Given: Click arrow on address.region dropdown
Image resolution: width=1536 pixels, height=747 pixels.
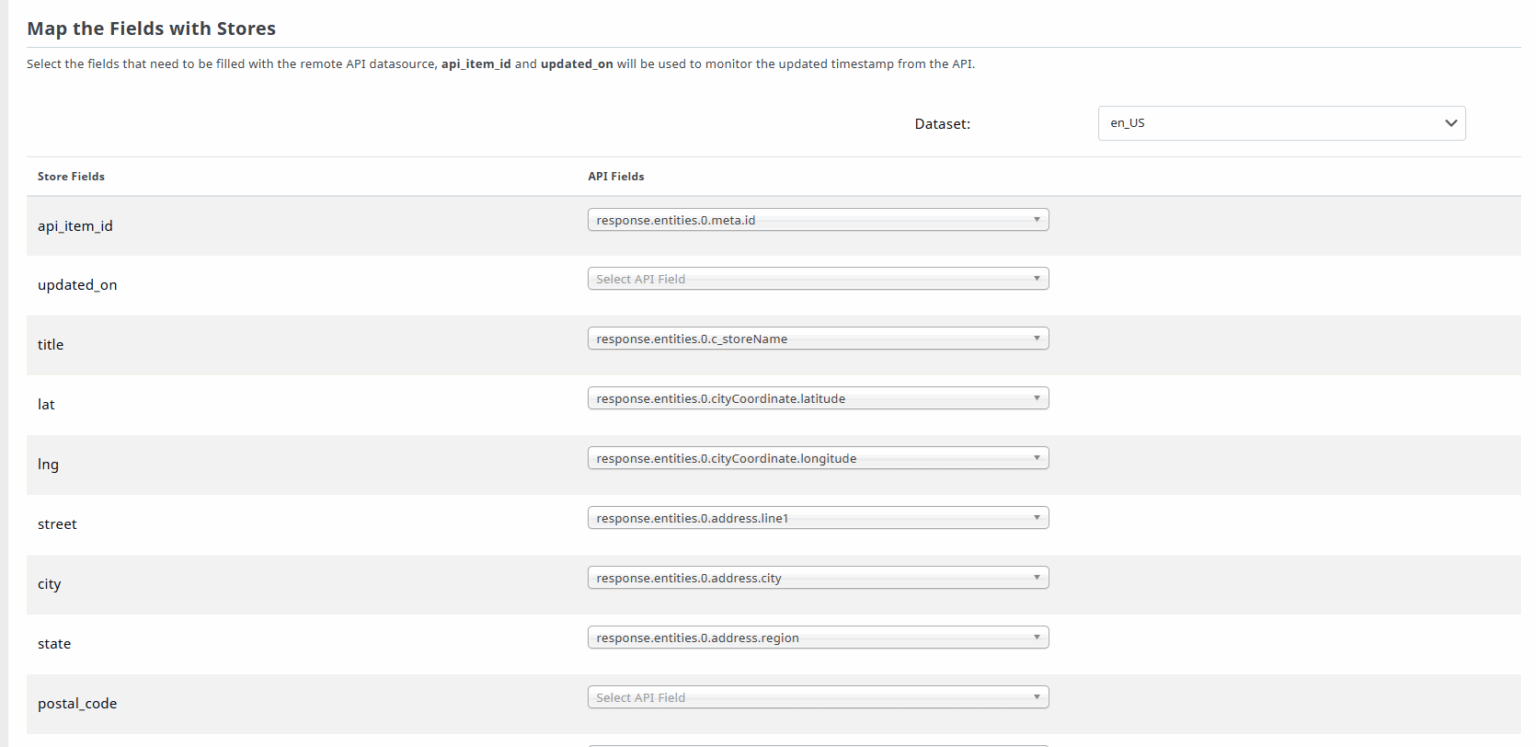Looking at the screenshot, I should coord(1037,638).
